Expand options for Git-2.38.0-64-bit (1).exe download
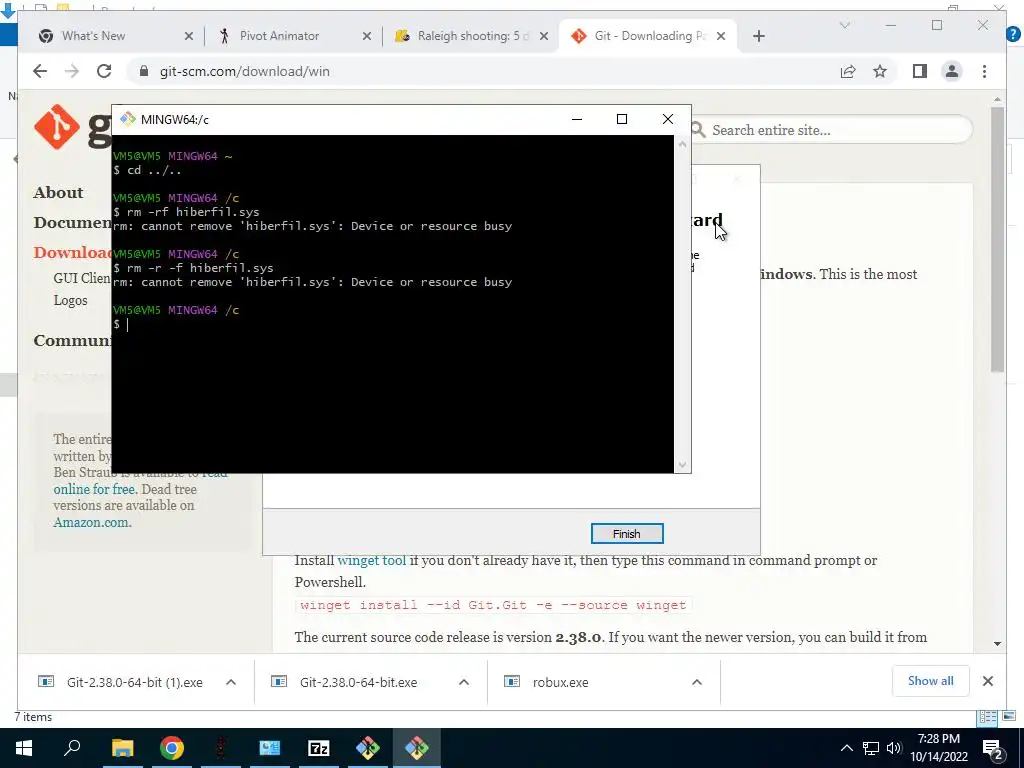1024x768 pixels. [x=231, y=682]
